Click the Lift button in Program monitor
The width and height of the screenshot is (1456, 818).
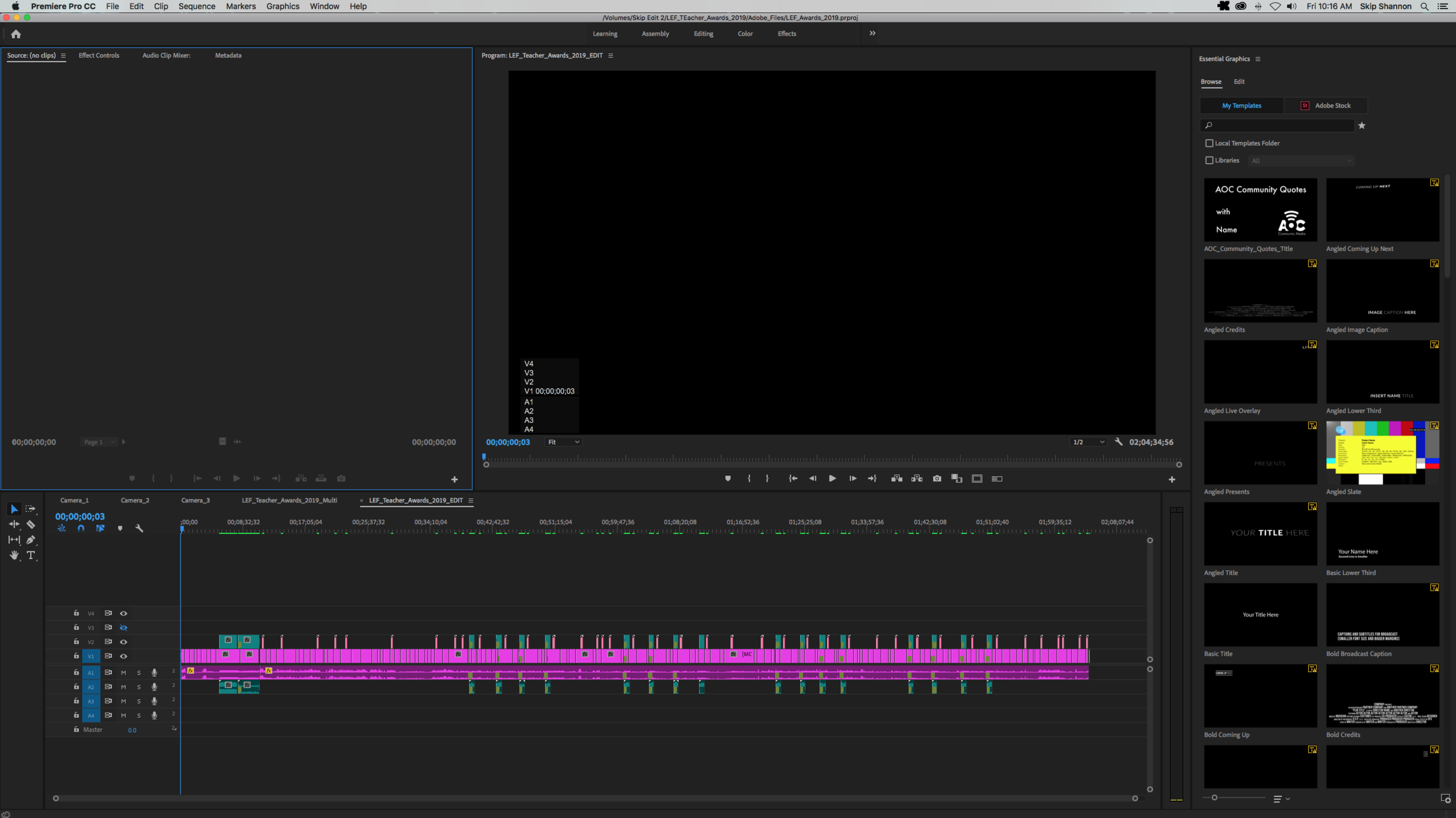pos(897,479)
